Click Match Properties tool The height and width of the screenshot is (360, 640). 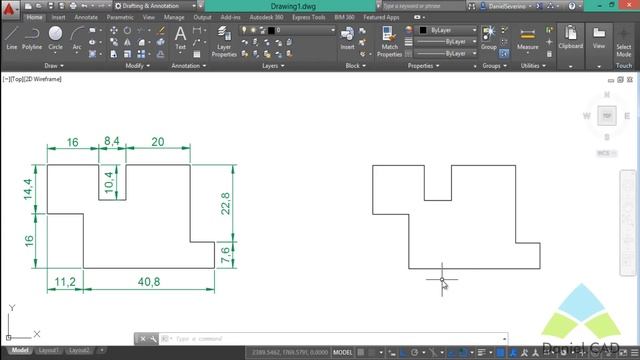pyautogui.click(x=389, y=41)
